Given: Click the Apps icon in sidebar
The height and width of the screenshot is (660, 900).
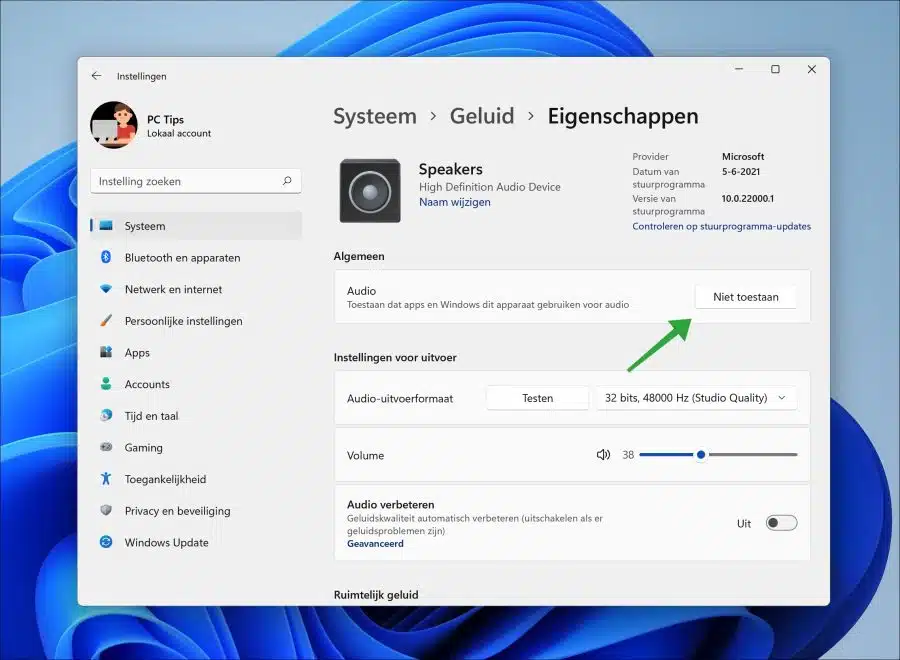Looking at the screenshot, I should [x=106, y=352].
